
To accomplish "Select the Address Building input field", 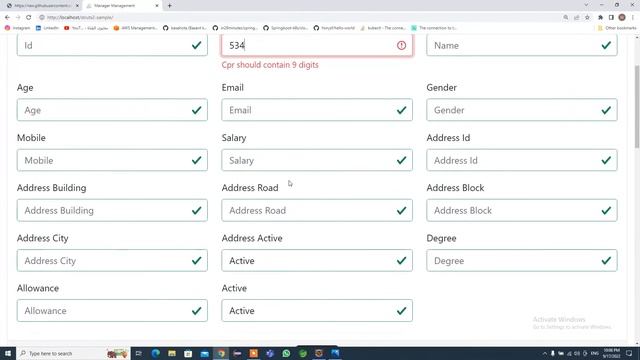I will [112, 210].
